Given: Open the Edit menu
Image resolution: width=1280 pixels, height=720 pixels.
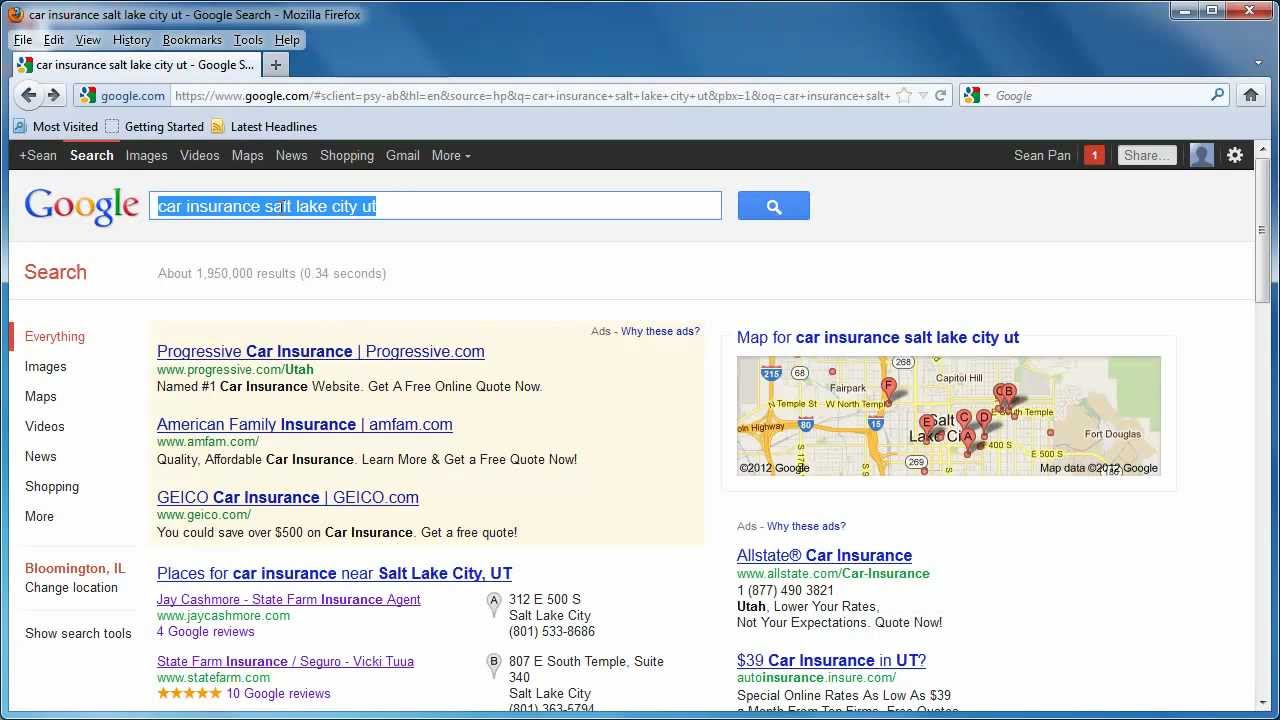Looking at the screenshot, I should pyautogui.click(x=54, y=40).
